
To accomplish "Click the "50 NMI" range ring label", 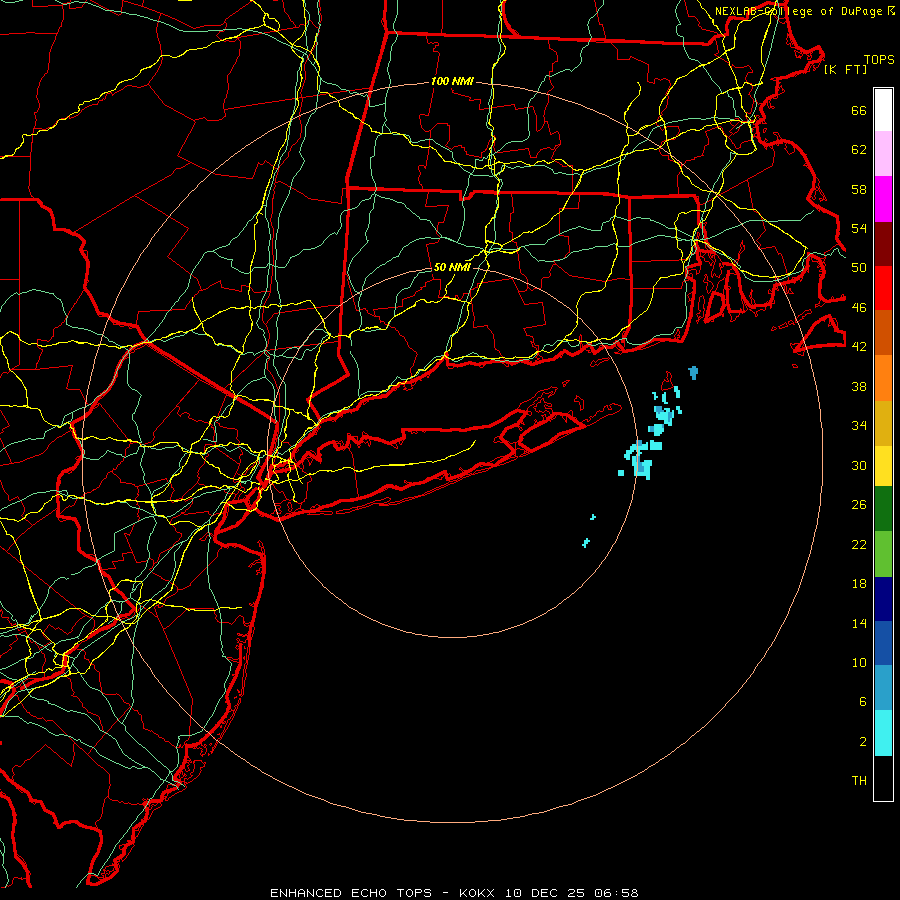I will (452, 267).
